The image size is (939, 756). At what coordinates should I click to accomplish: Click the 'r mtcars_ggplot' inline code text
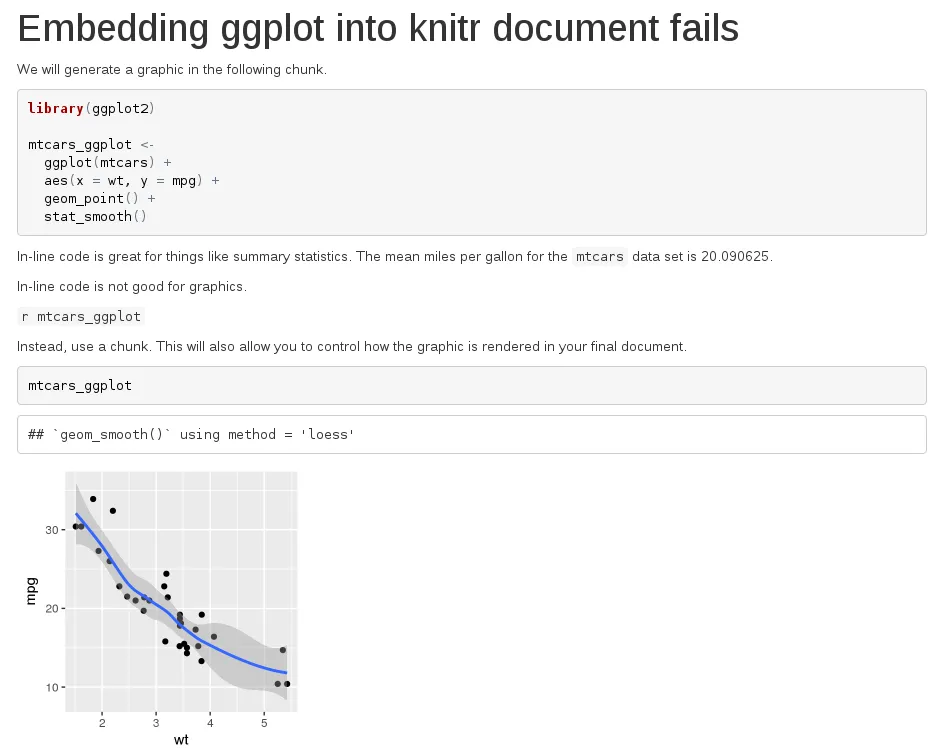(x=81, y=316)
